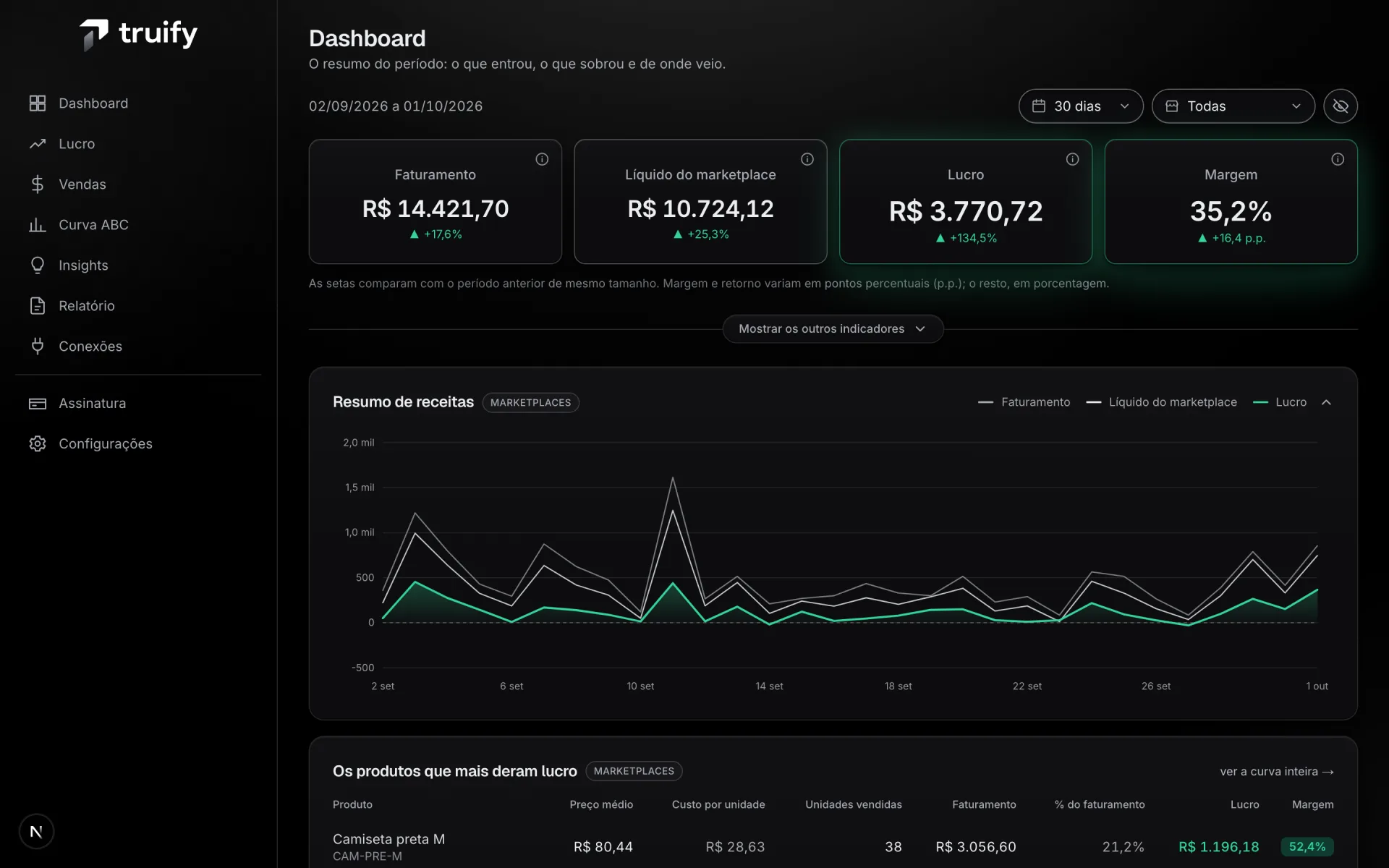
Task: Go to Lucro in the sidebar
Action: coord(137,144)
